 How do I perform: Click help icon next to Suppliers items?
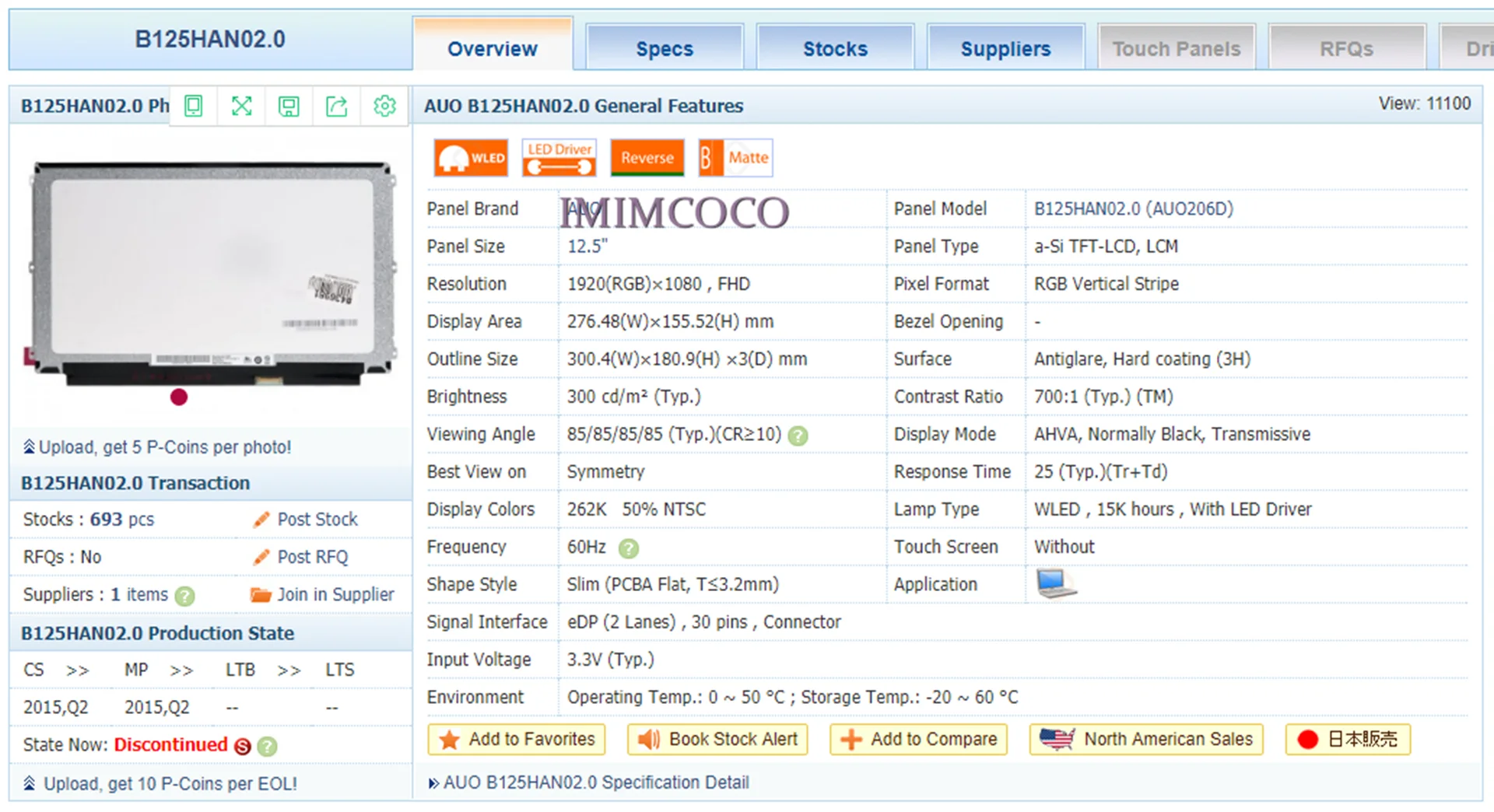[x=184, y=596]
